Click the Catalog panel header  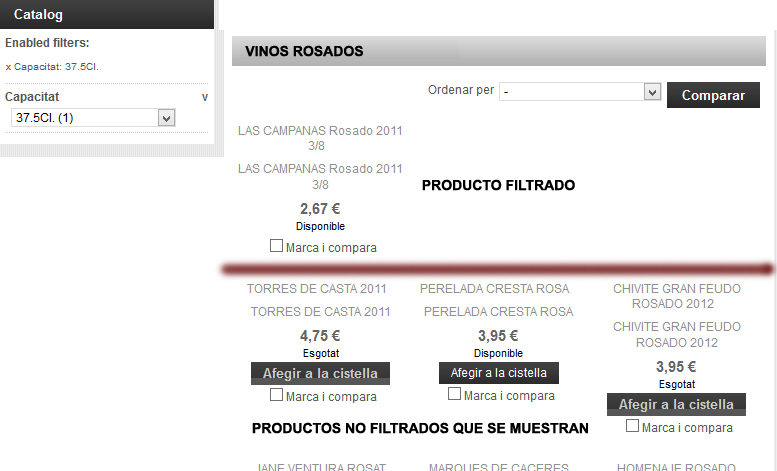pos(107,14)
